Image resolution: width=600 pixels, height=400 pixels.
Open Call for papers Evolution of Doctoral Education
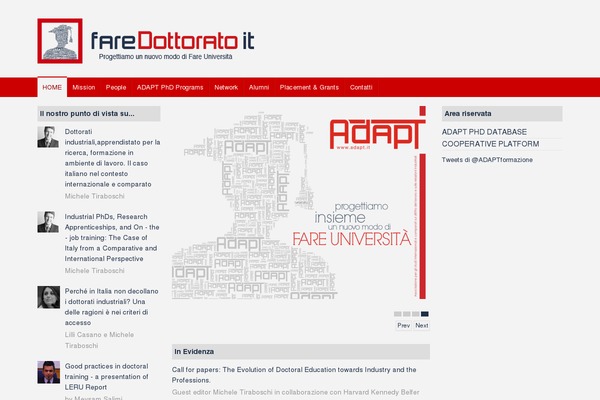coord(294,375)
